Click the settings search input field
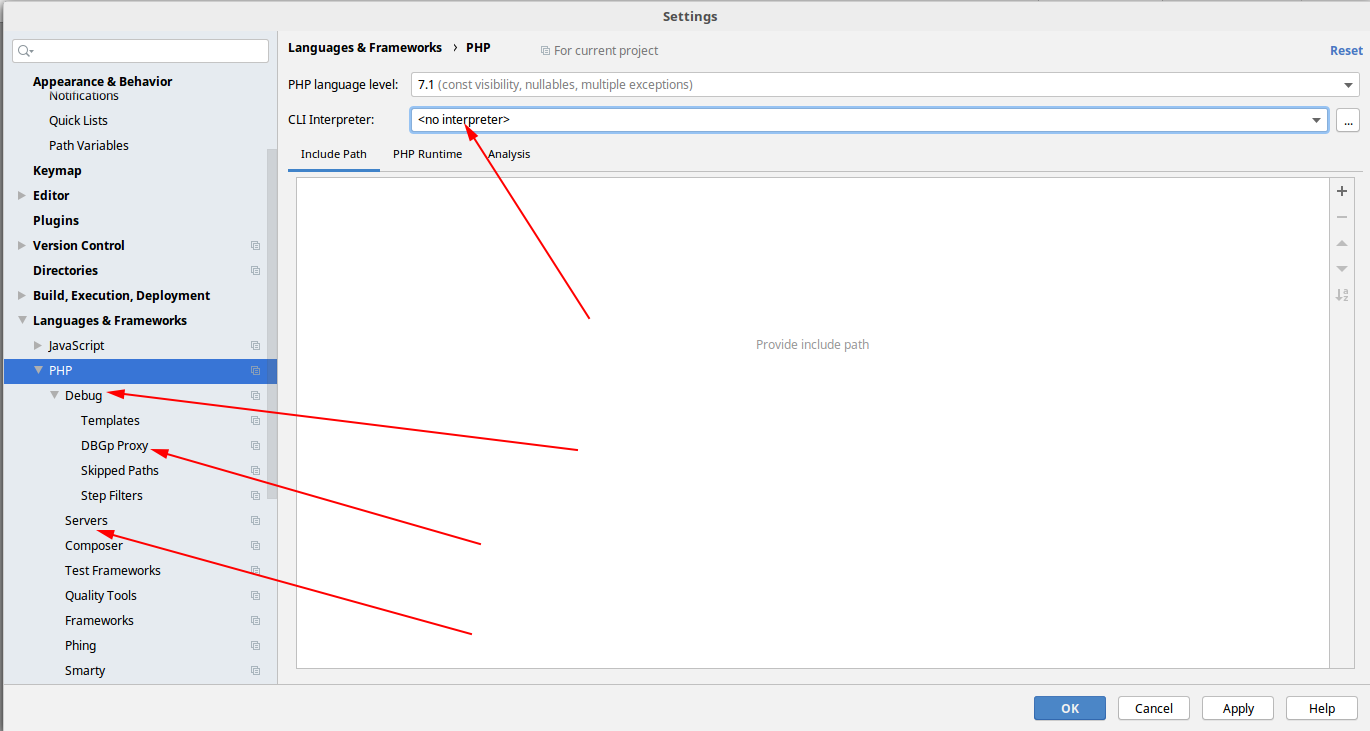 click(x=141, y=51)
